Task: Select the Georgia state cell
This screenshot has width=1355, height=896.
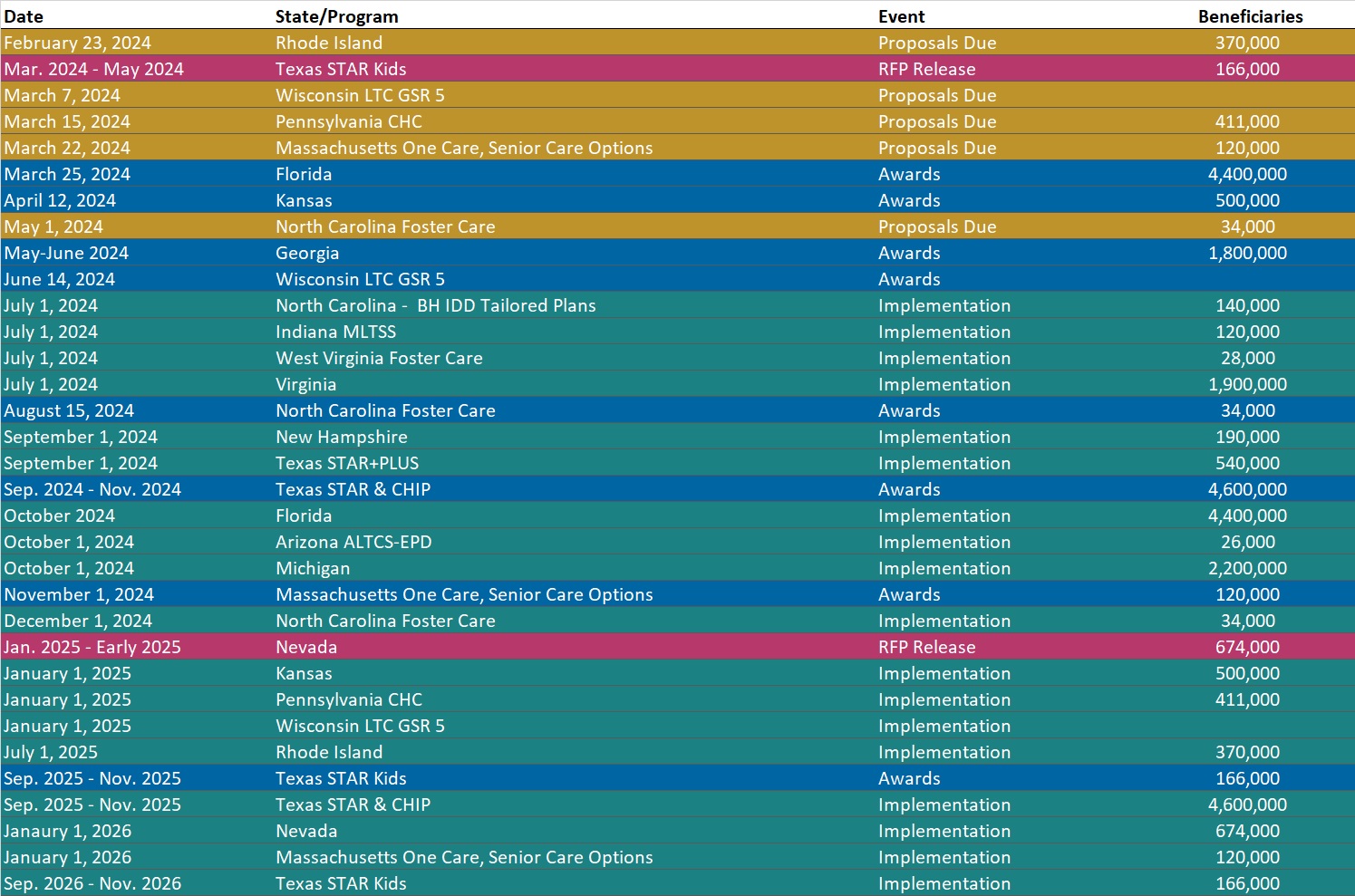Action: coord(307,253)
